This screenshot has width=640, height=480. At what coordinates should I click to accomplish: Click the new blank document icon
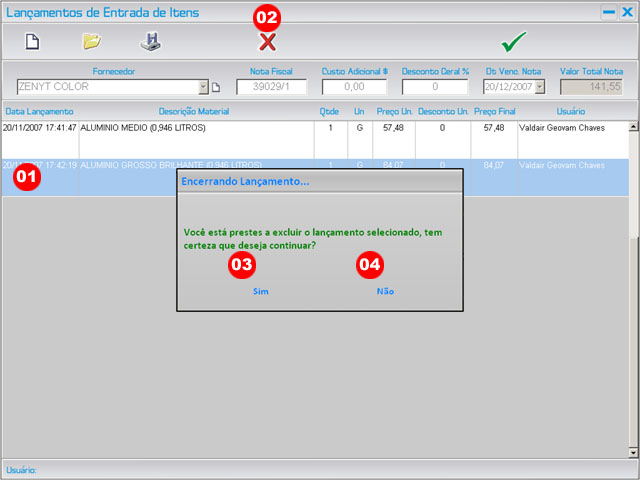[31, 42]
